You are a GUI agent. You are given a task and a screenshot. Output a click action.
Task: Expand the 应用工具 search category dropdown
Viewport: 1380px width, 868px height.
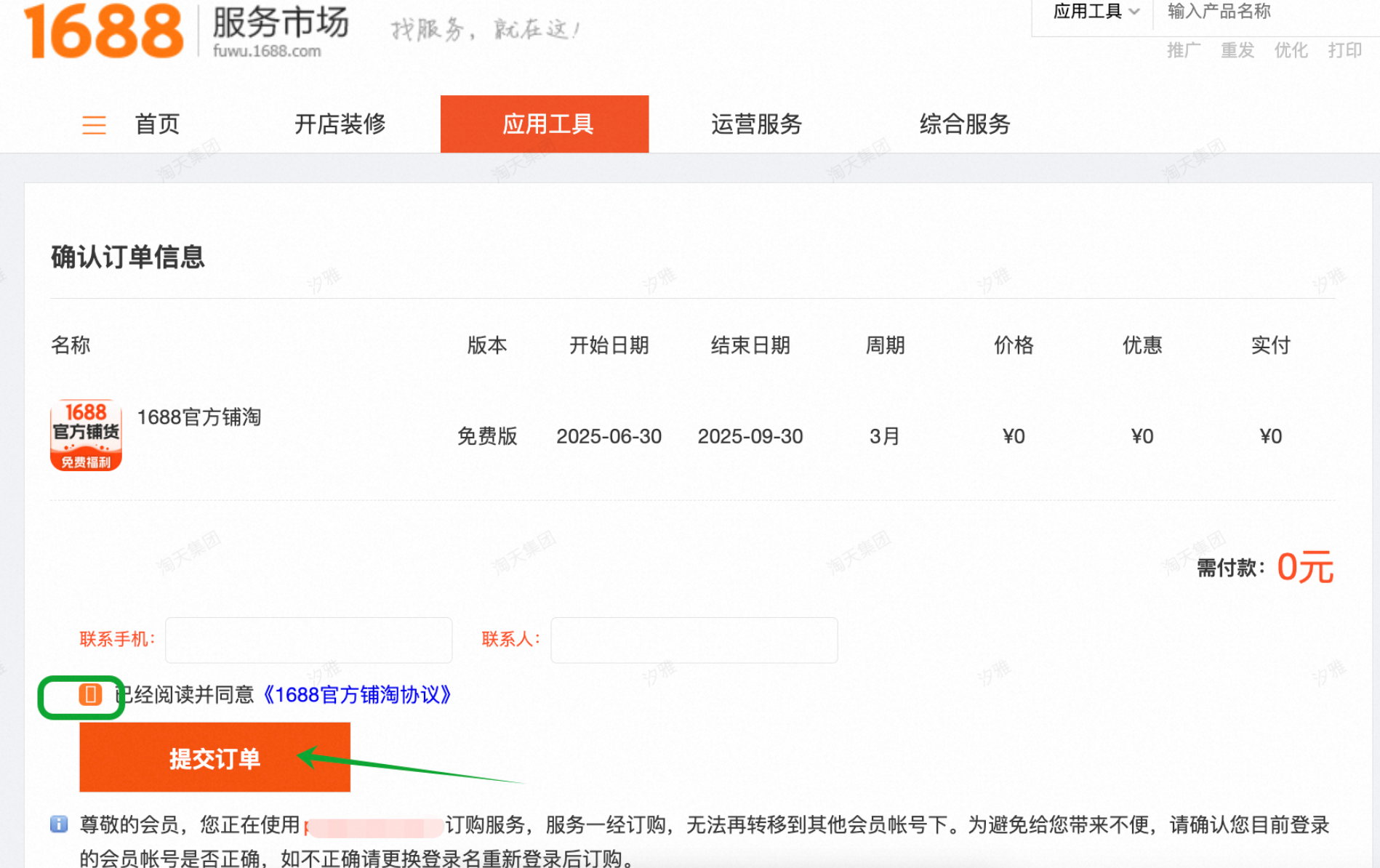(1096, 12)
